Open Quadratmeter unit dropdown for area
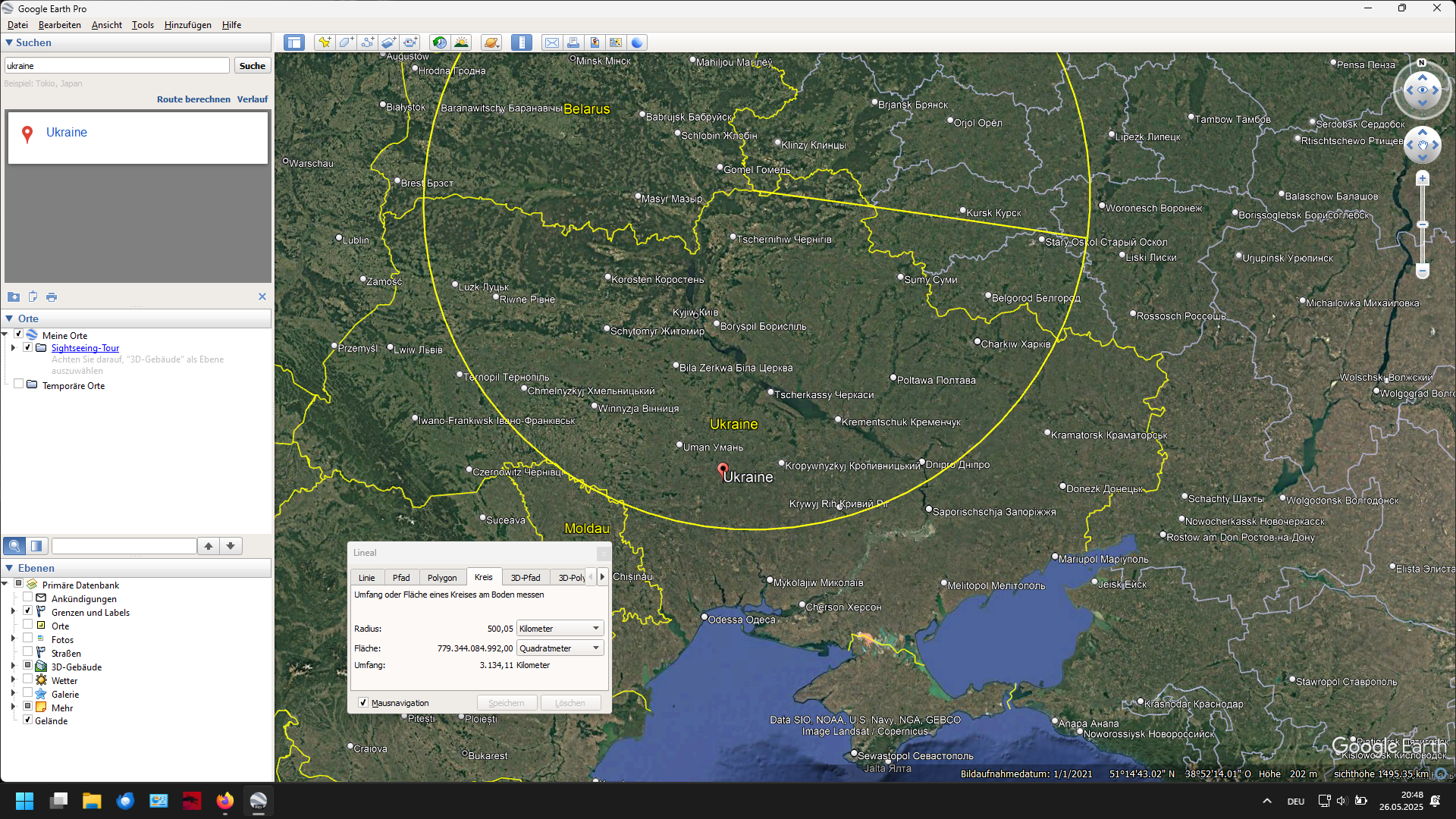The height and width of the screenshot is (819, 1456). (560, 648)
